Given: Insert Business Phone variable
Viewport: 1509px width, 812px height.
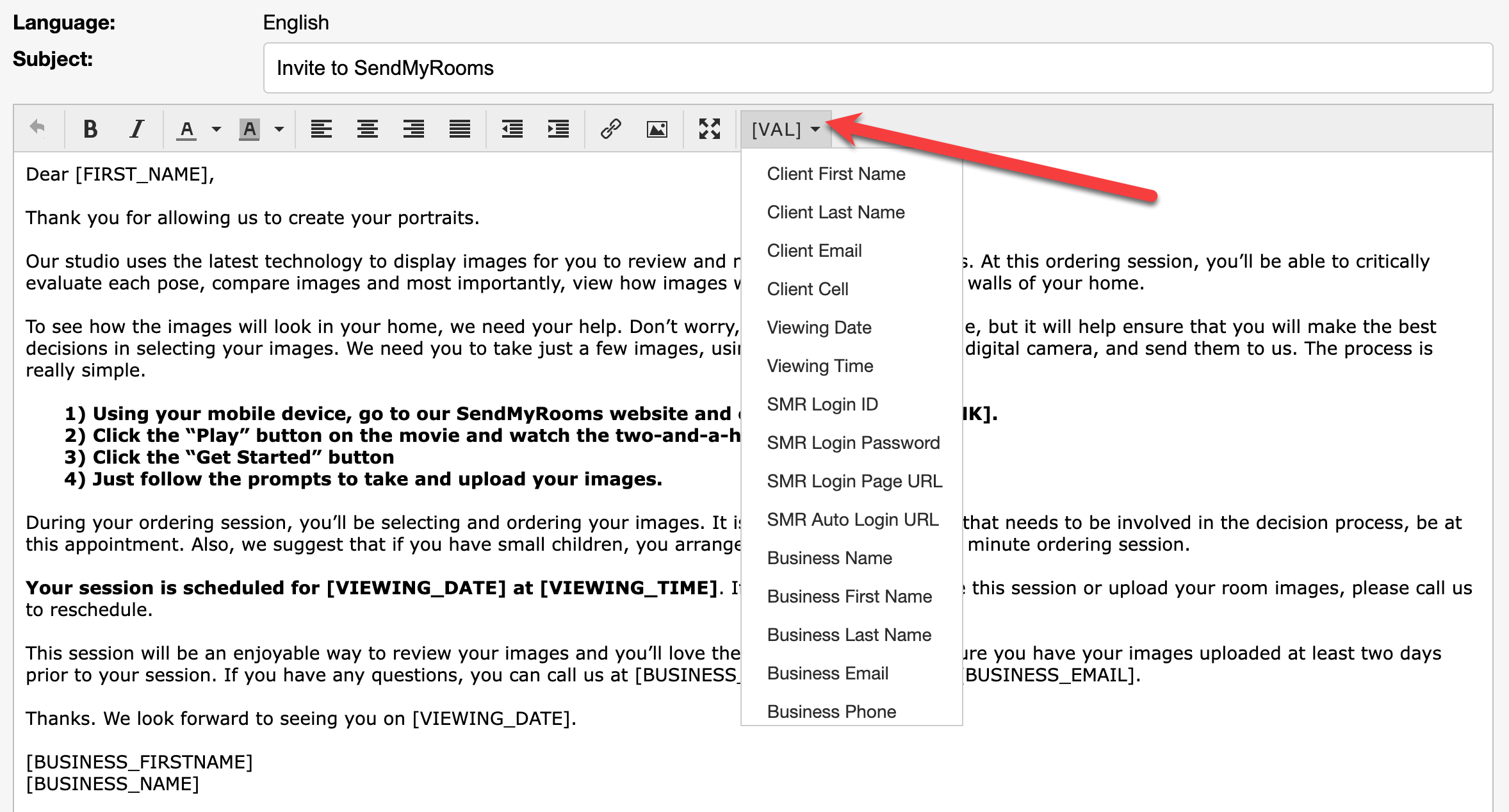Looking at the screenshot, I should (831, 712).
